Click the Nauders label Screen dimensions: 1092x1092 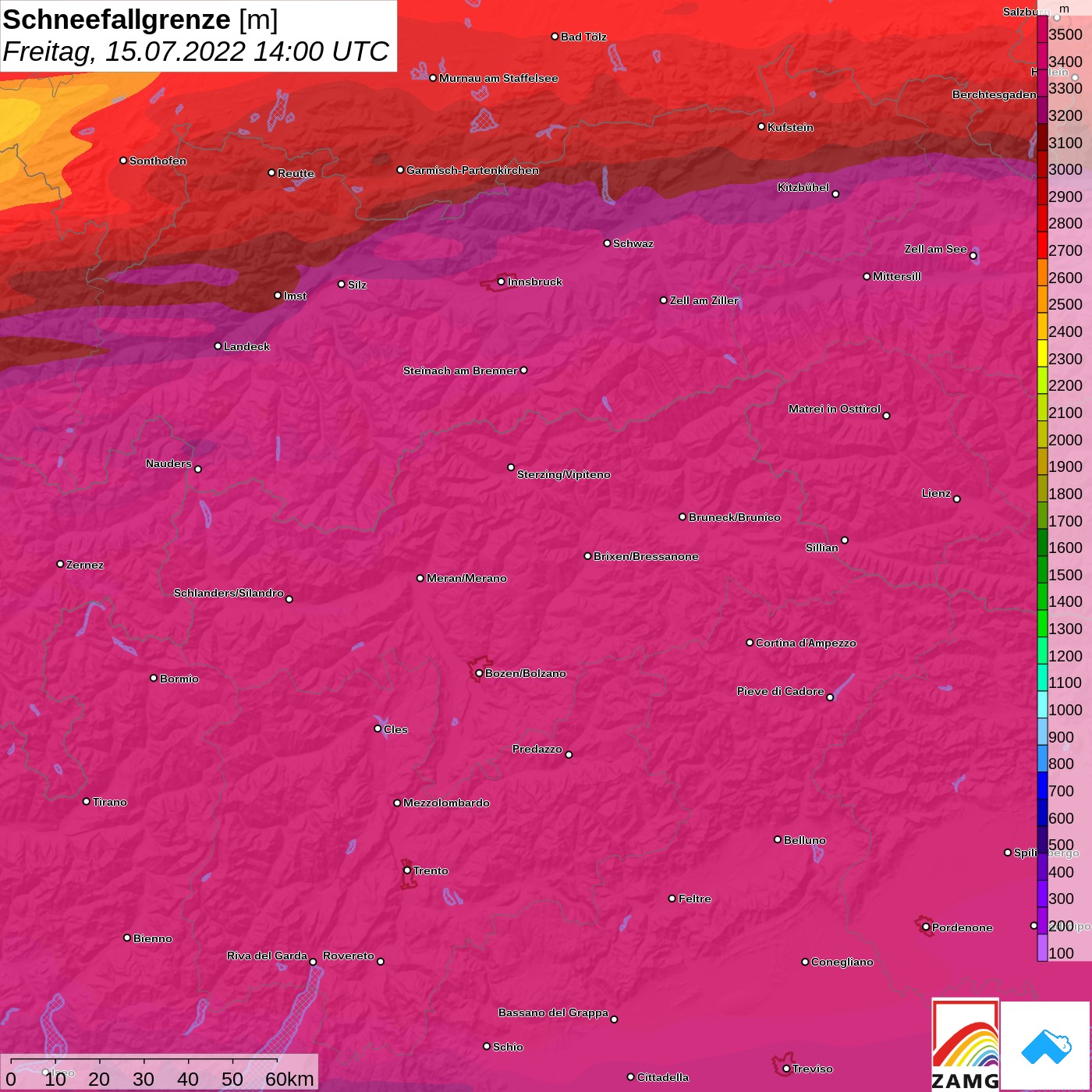pos(168,463)
